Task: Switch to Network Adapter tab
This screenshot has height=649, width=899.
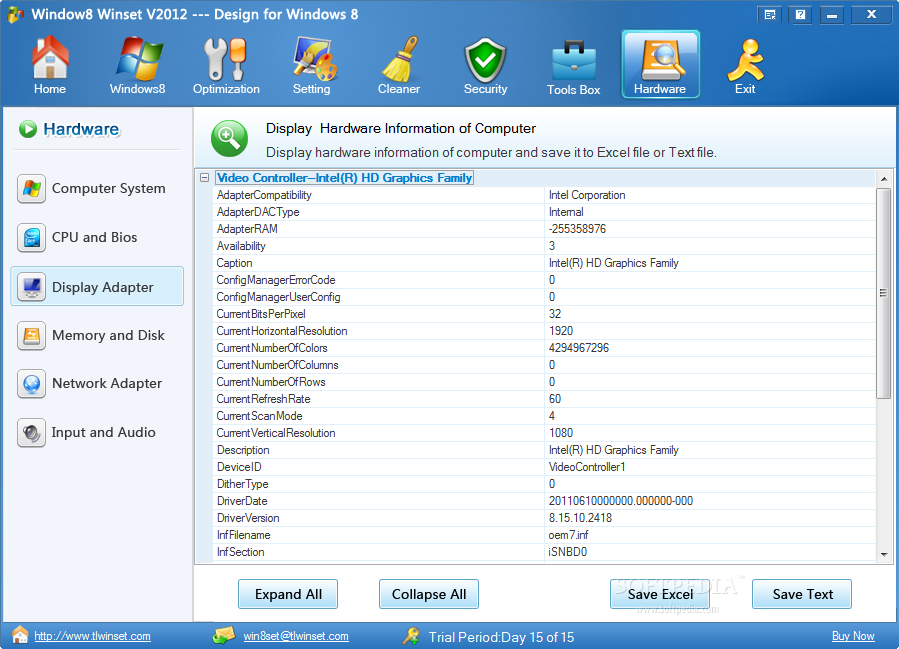Action: click(x=97, y=384)
